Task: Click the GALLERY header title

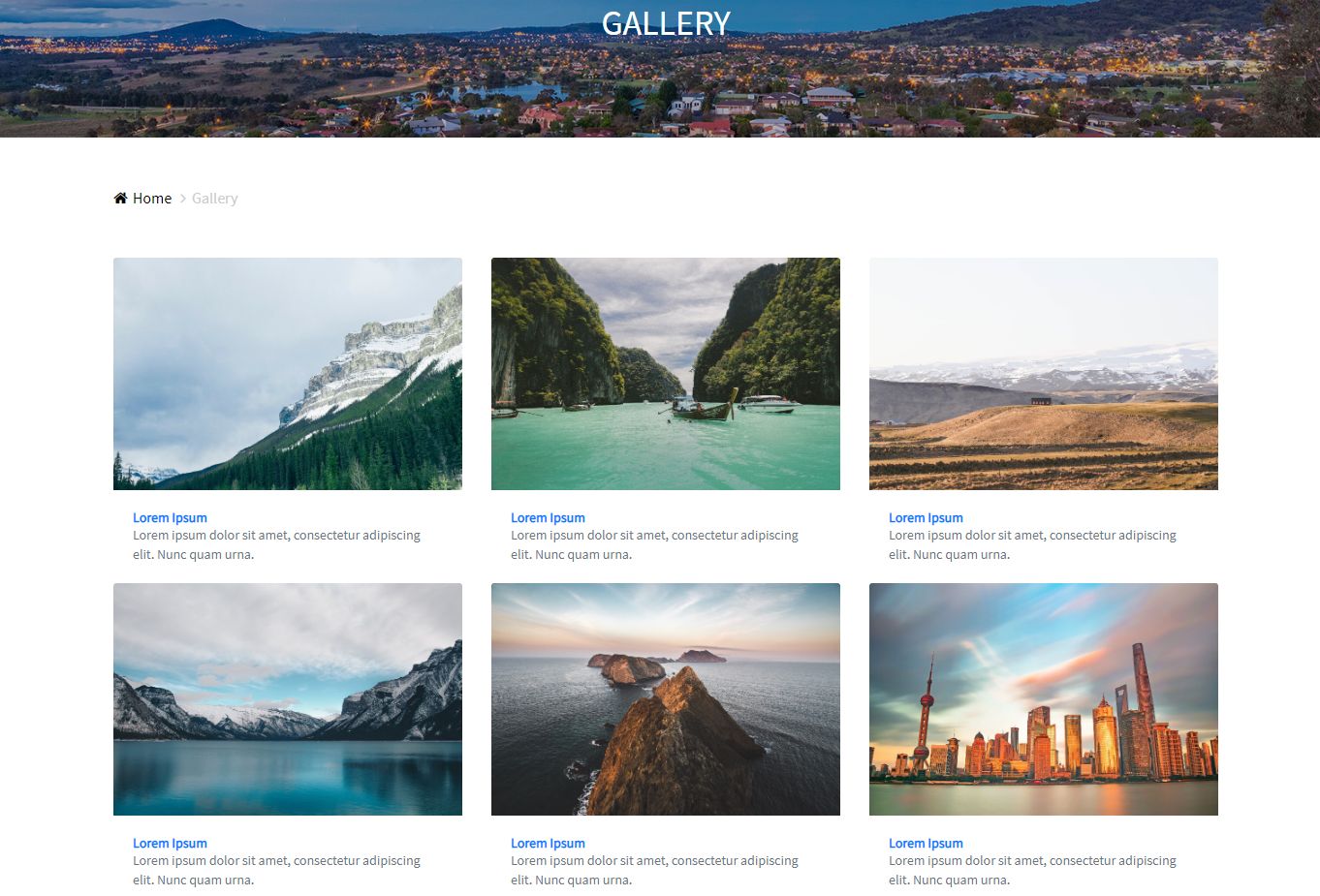Action: coord(666,23)
